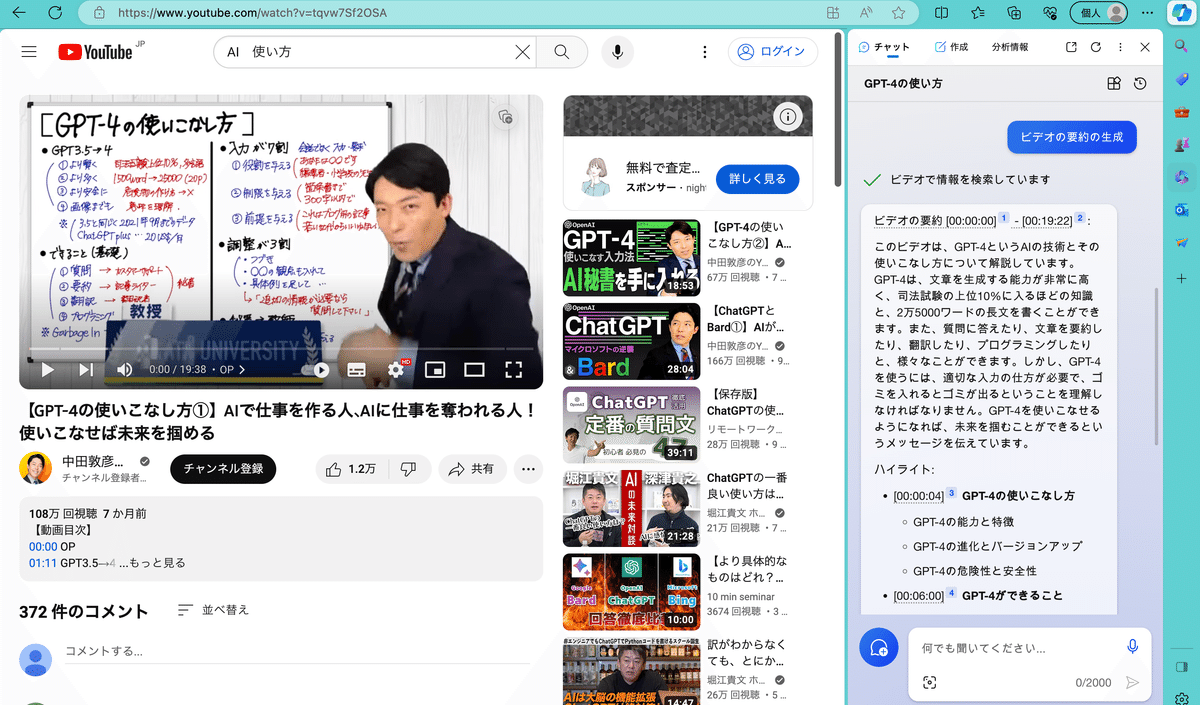Refresh the Copilot sidebar

point(1096,47)
